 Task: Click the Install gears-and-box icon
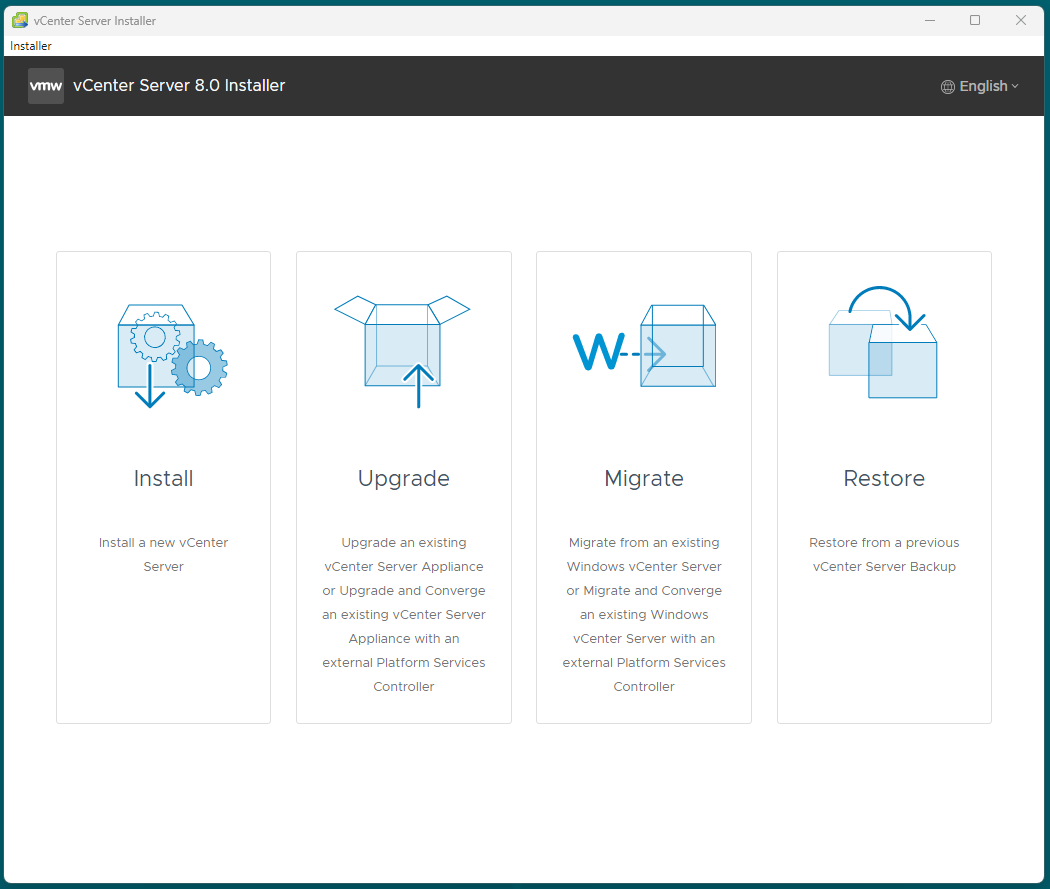173,356
